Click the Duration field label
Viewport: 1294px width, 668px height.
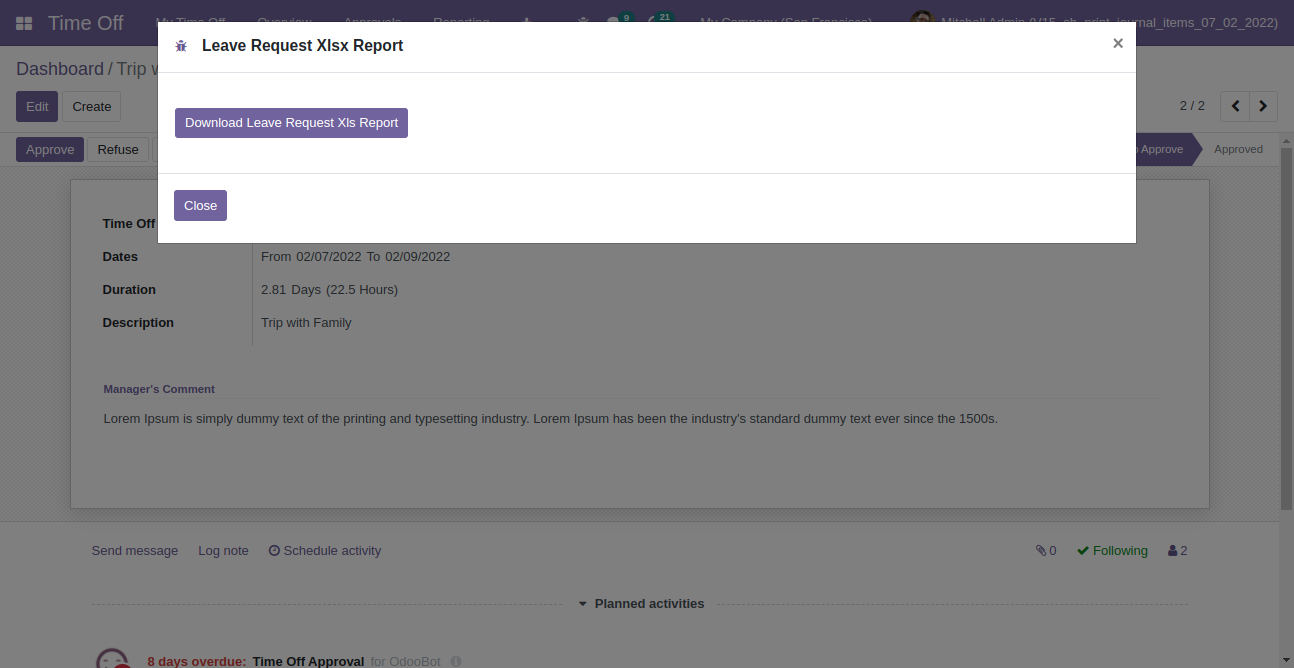[129, 290]
